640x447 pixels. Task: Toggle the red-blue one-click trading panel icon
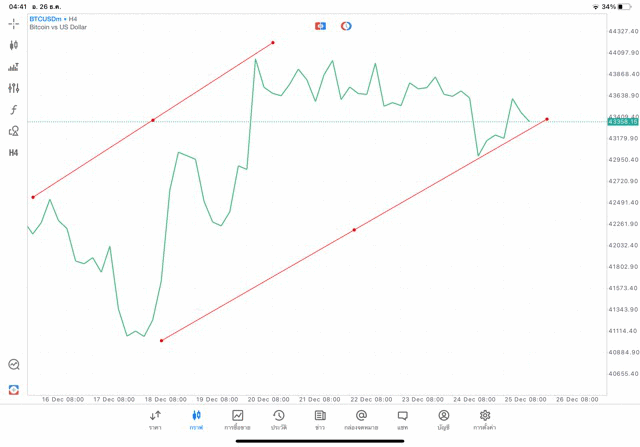320,26
